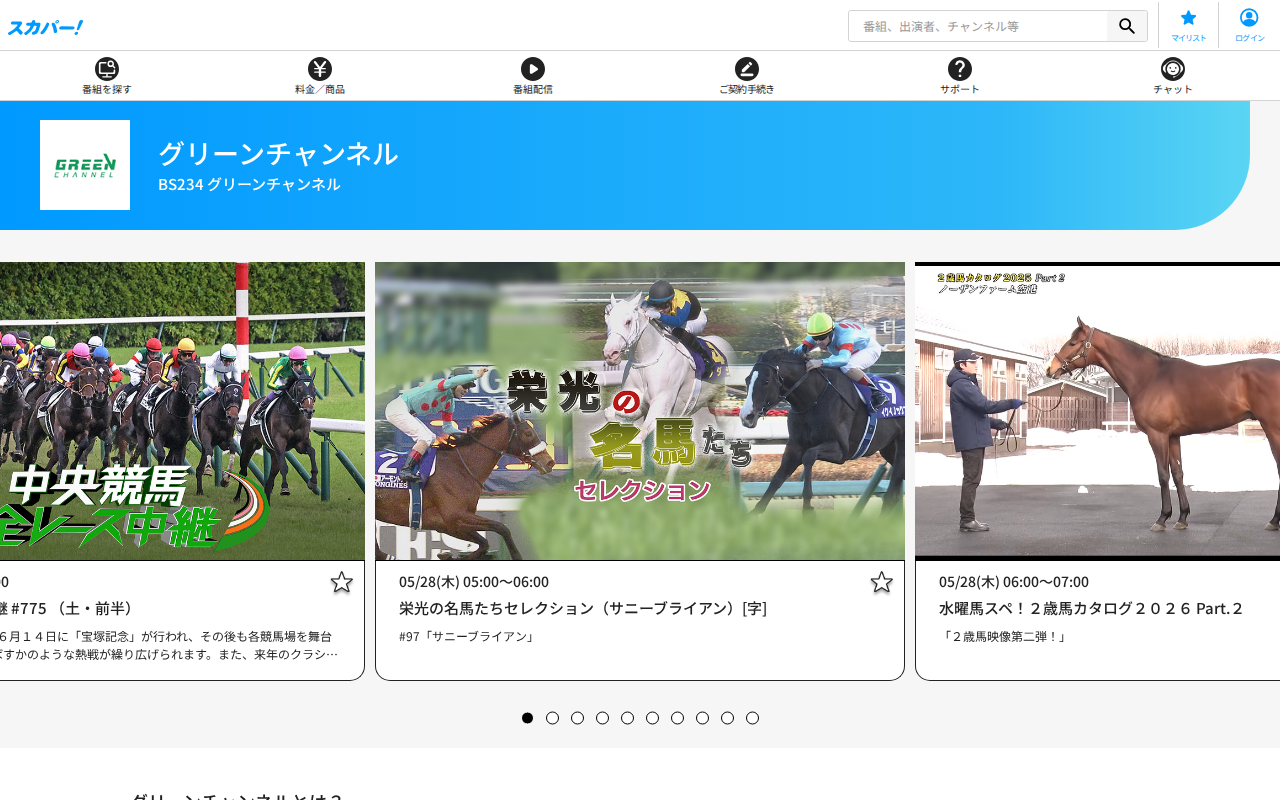This screenshot has height=800, width=1280.
Task: Select the sixth carousel dot
Action: 653,718
